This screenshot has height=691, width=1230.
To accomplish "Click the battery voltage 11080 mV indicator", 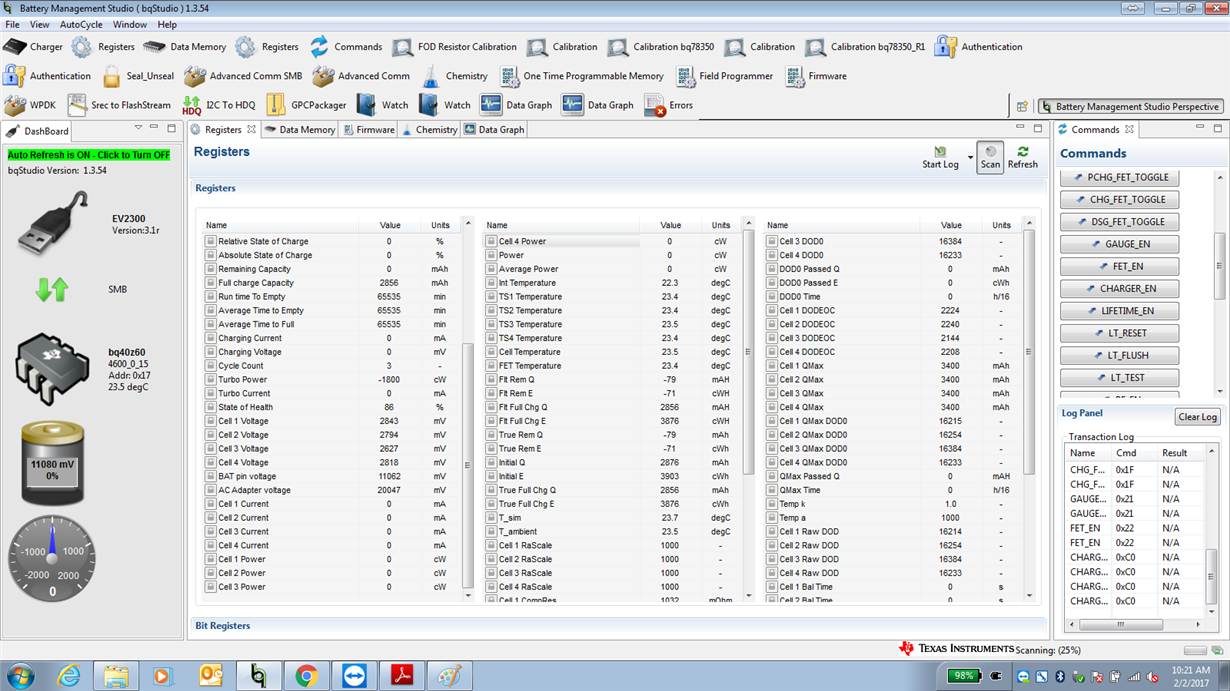I will click(52, 464).
